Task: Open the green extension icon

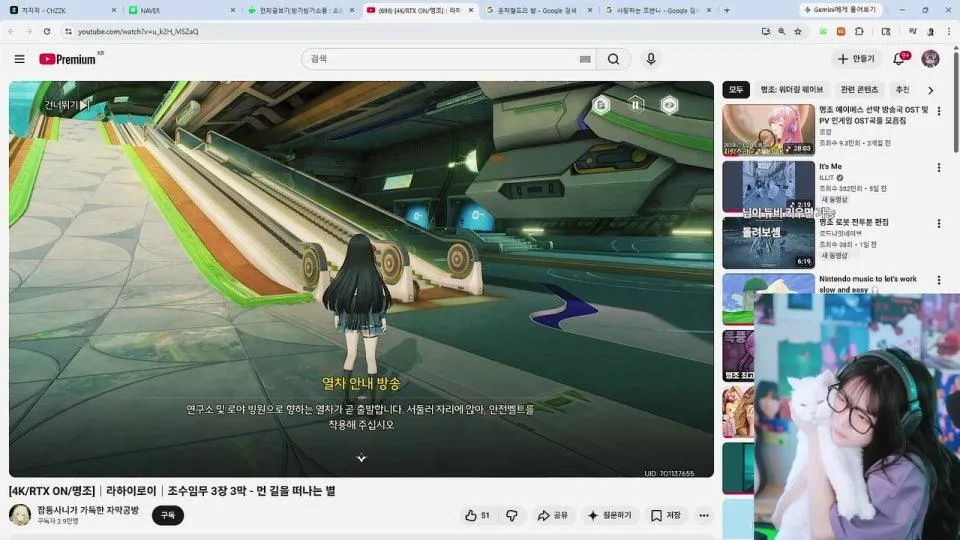Action: [x=823, y=31]
